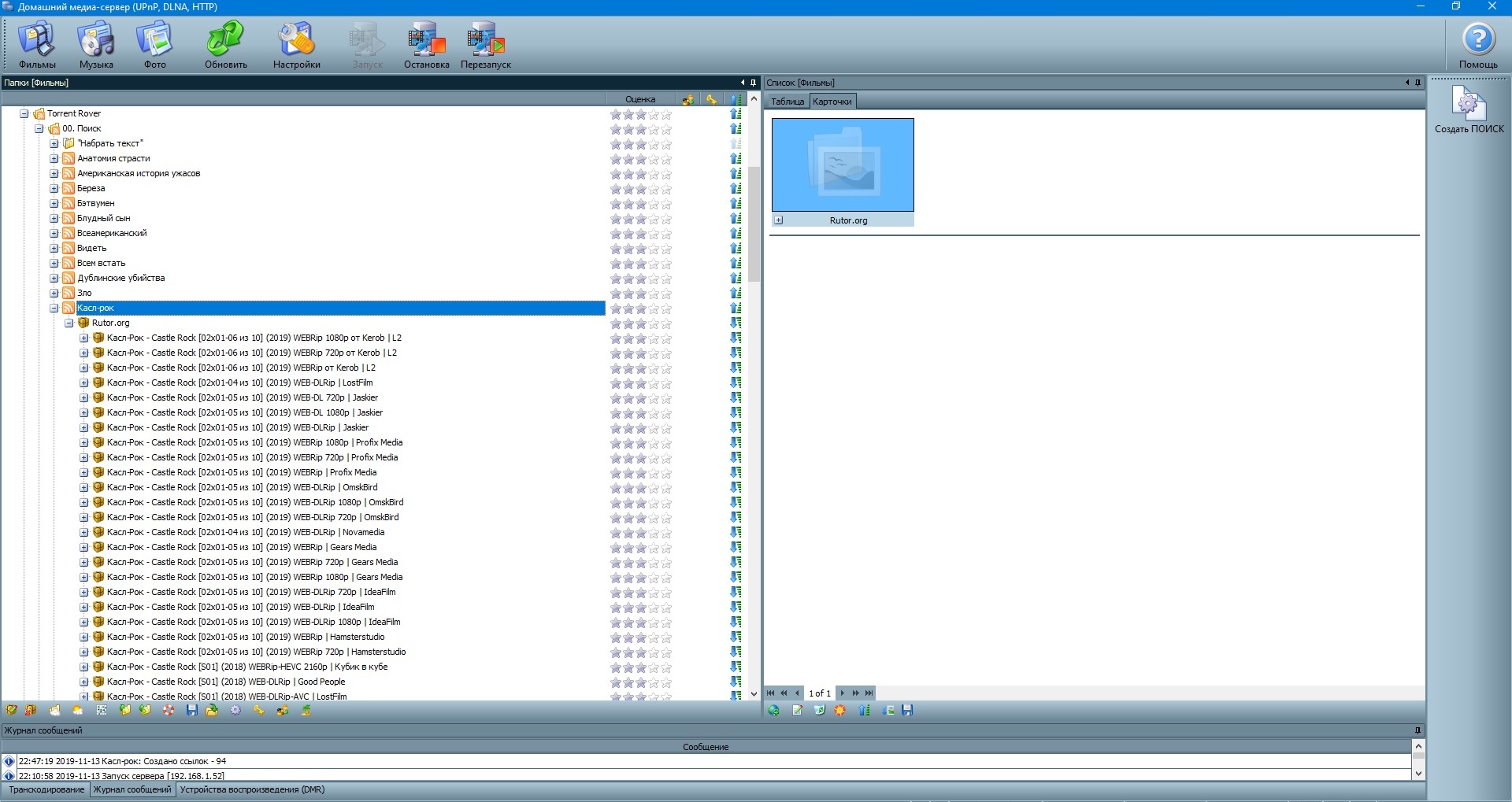
Task: Open the Музыка (Music) section
Action: [96, 45]
